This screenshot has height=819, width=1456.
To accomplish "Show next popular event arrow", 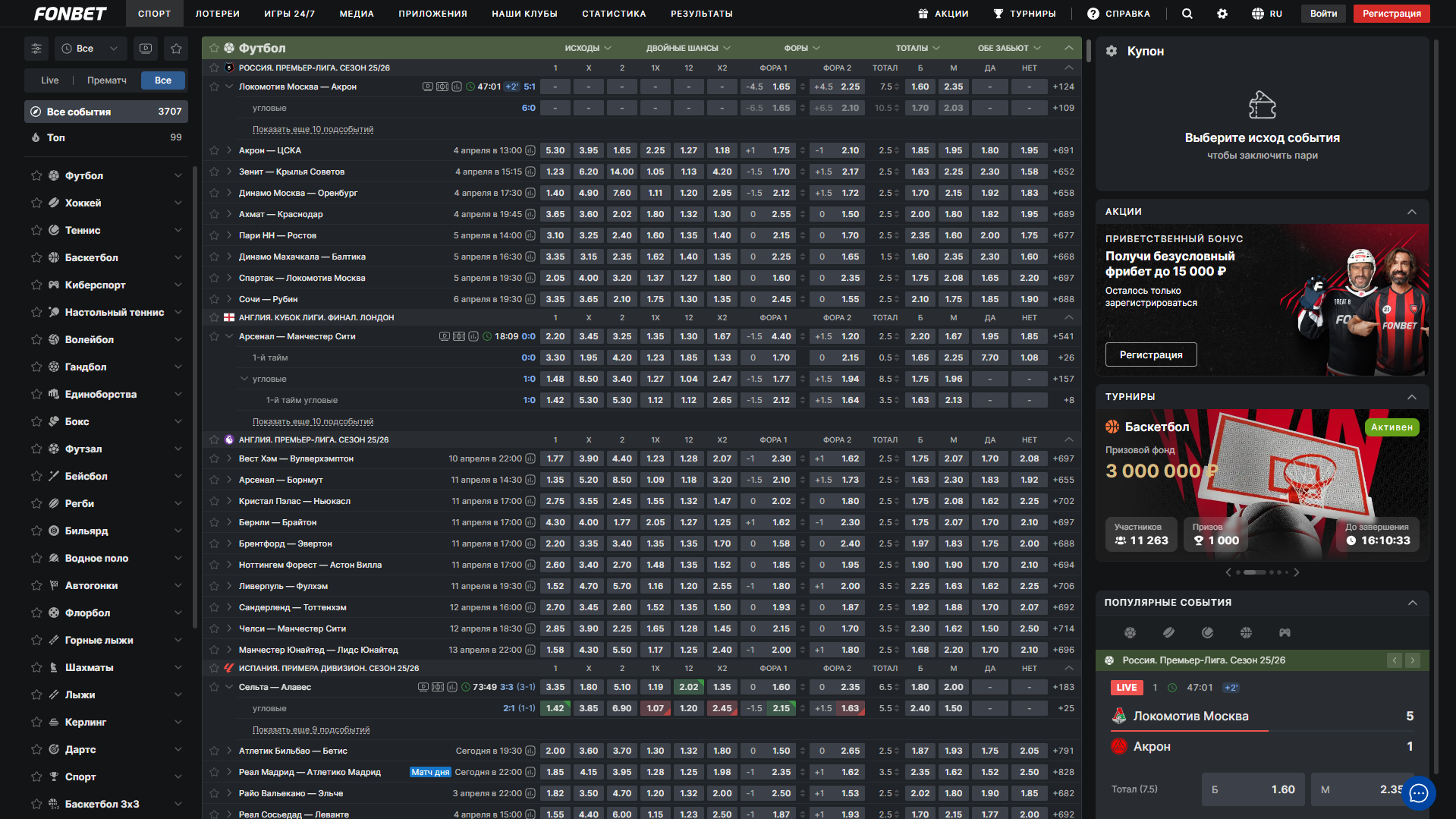I will pyautogui.click(x=1413, y=660).
